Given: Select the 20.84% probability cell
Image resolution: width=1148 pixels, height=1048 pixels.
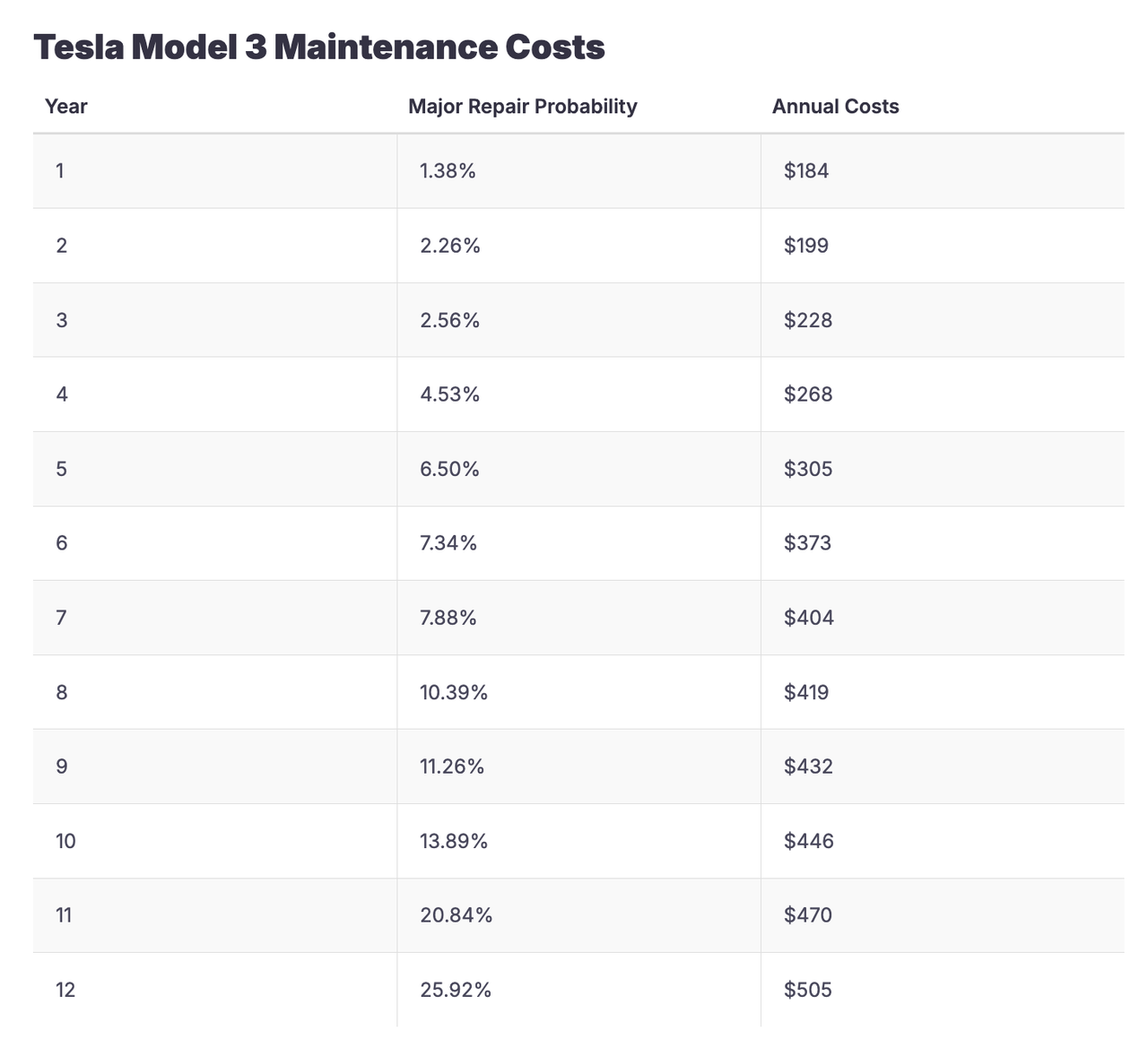Looking at the screenshot, I should tap(456, 915).
